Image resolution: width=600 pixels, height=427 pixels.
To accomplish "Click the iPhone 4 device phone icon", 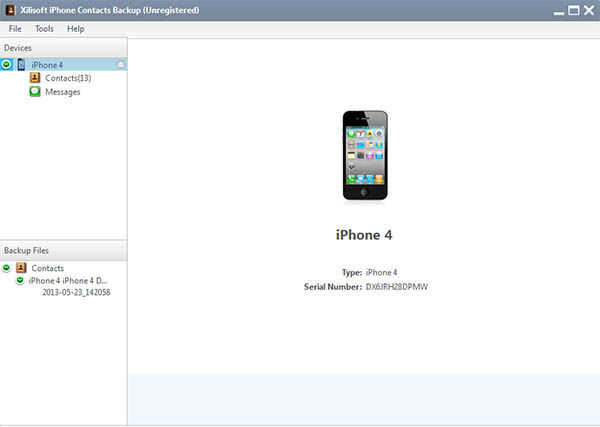I will tap(21, 64).
